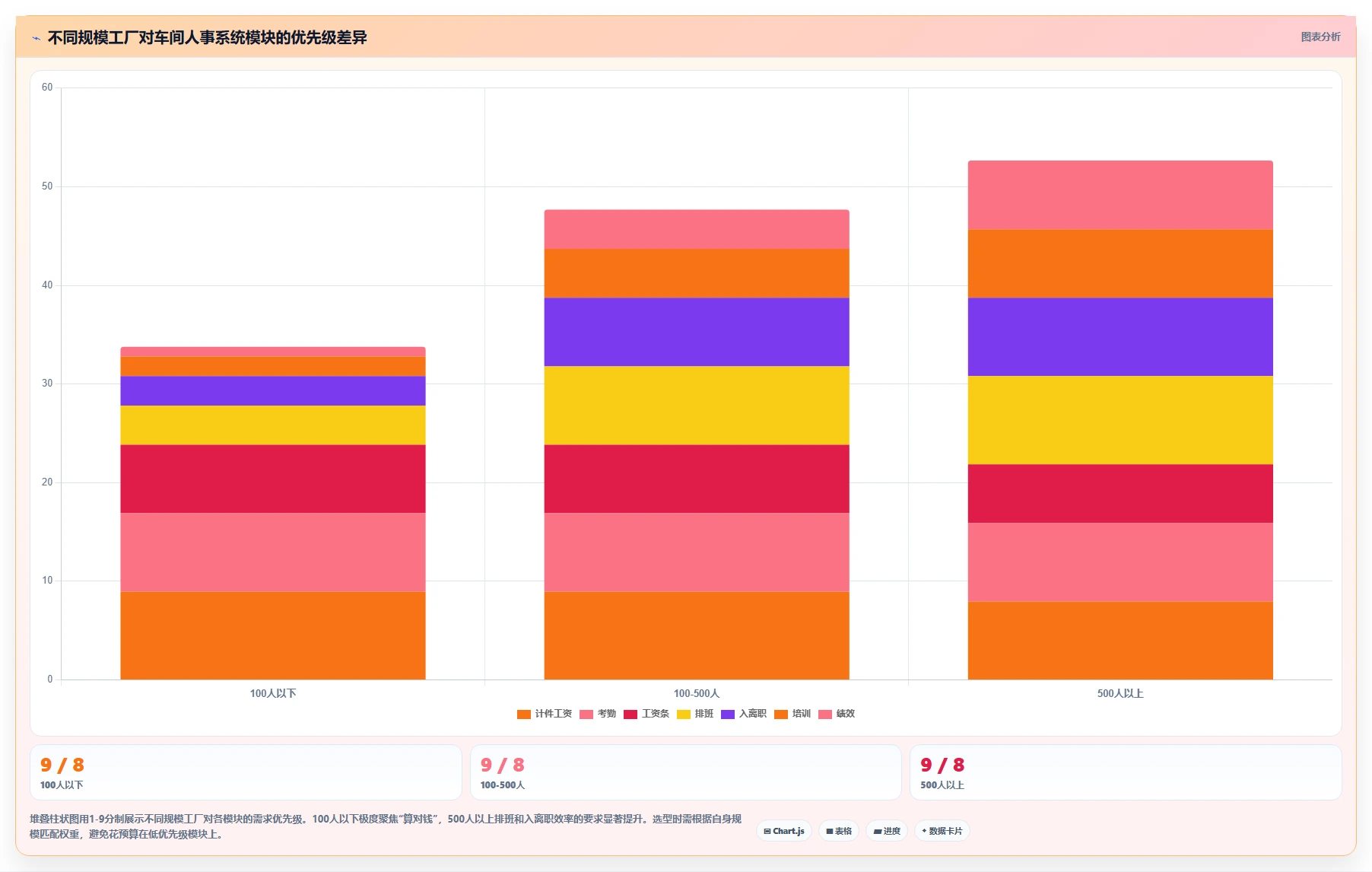Hide the 工资条 series via legend
This screenshot has height=872, width=1372.
646,714
